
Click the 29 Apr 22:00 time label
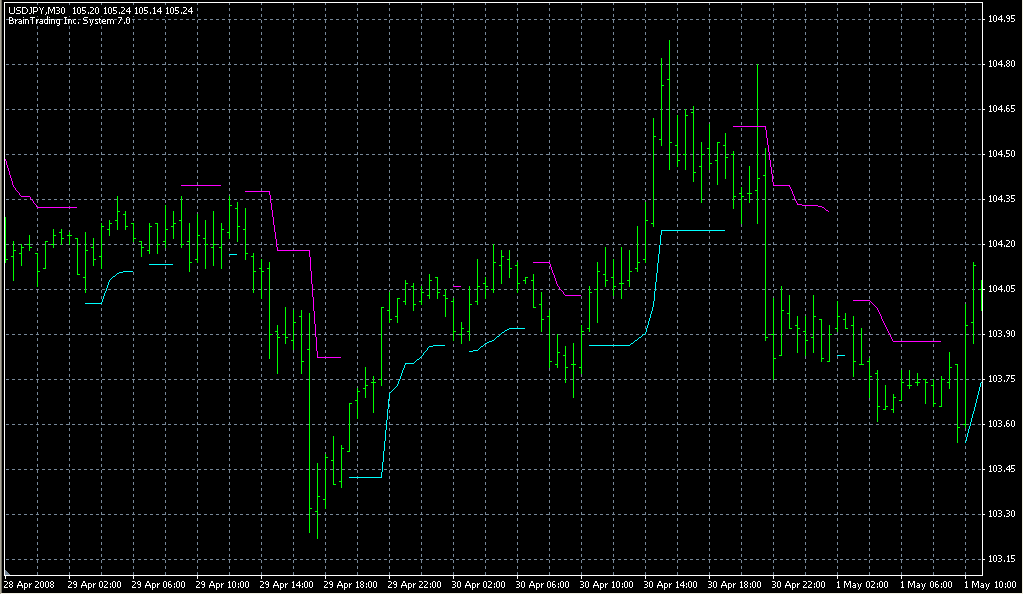(x=414, y=585)
